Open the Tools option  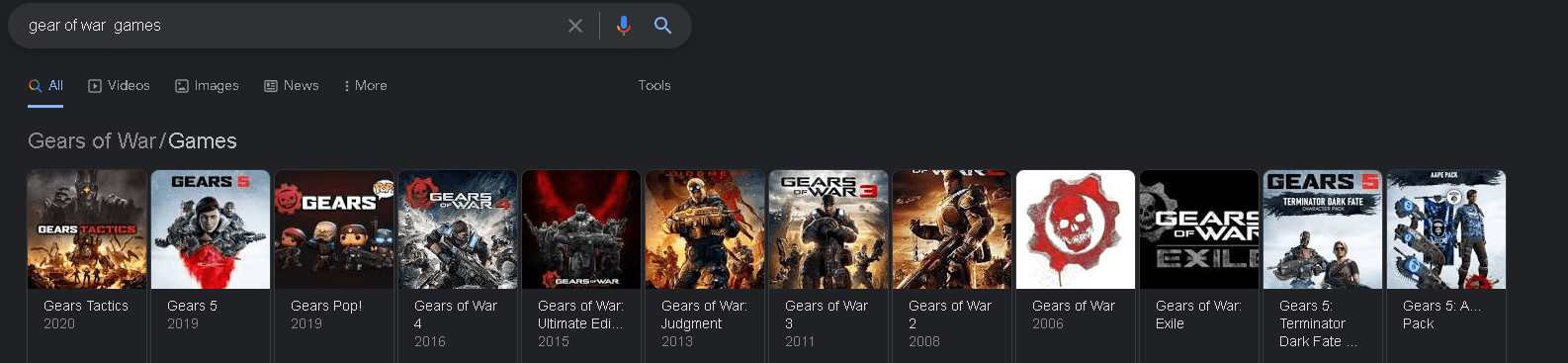[654, 86]
